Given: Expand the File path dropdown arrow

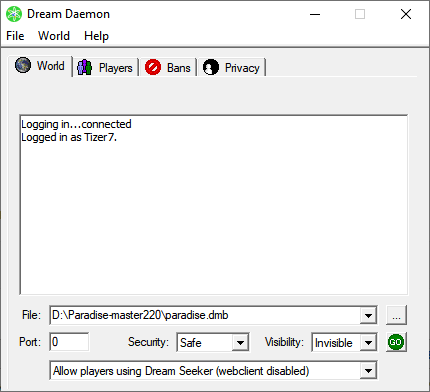Looking at the screenshot, I should (368, 315).
